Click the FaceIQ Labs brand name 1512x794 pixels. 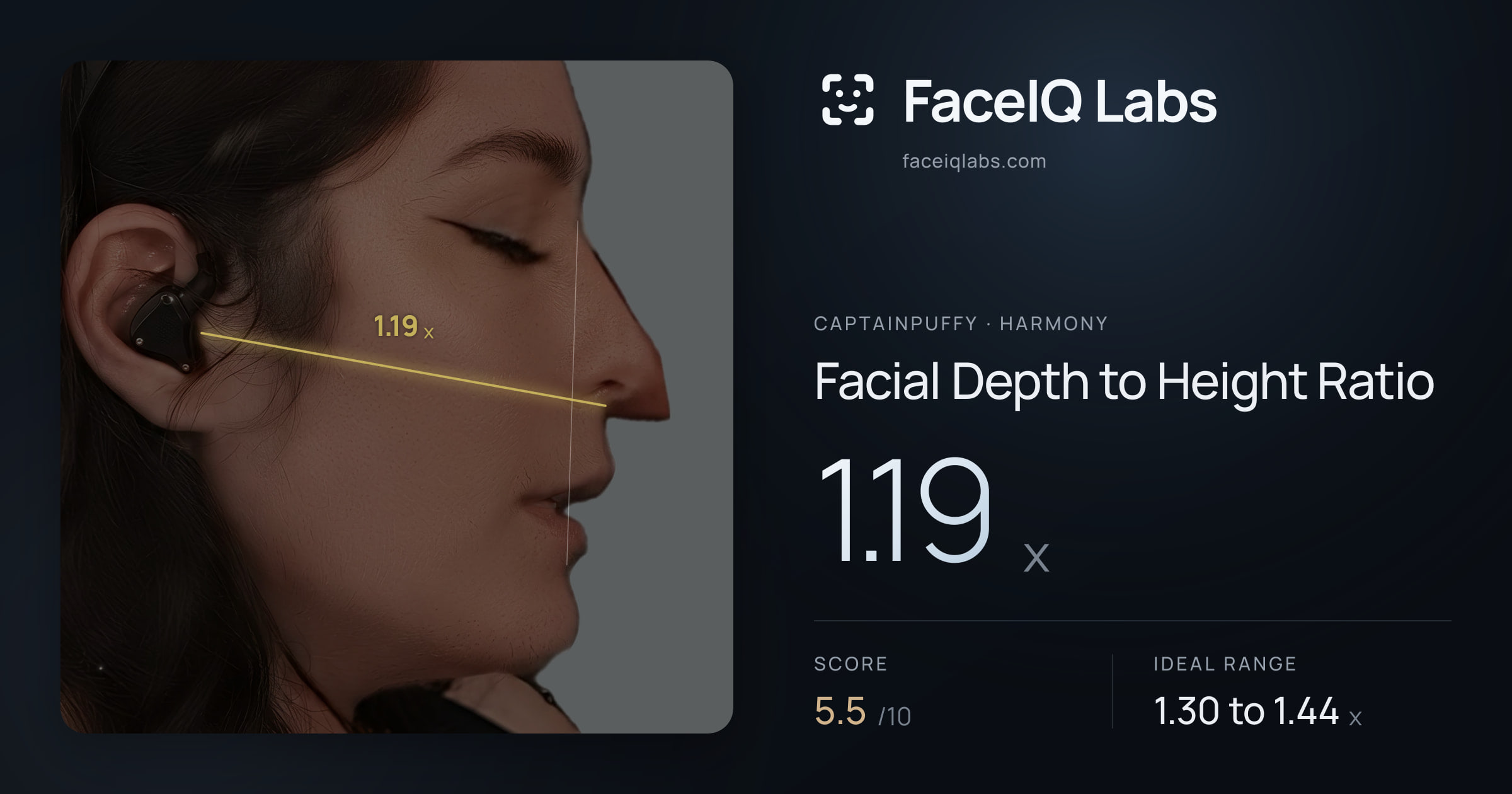click(1060, 101)
